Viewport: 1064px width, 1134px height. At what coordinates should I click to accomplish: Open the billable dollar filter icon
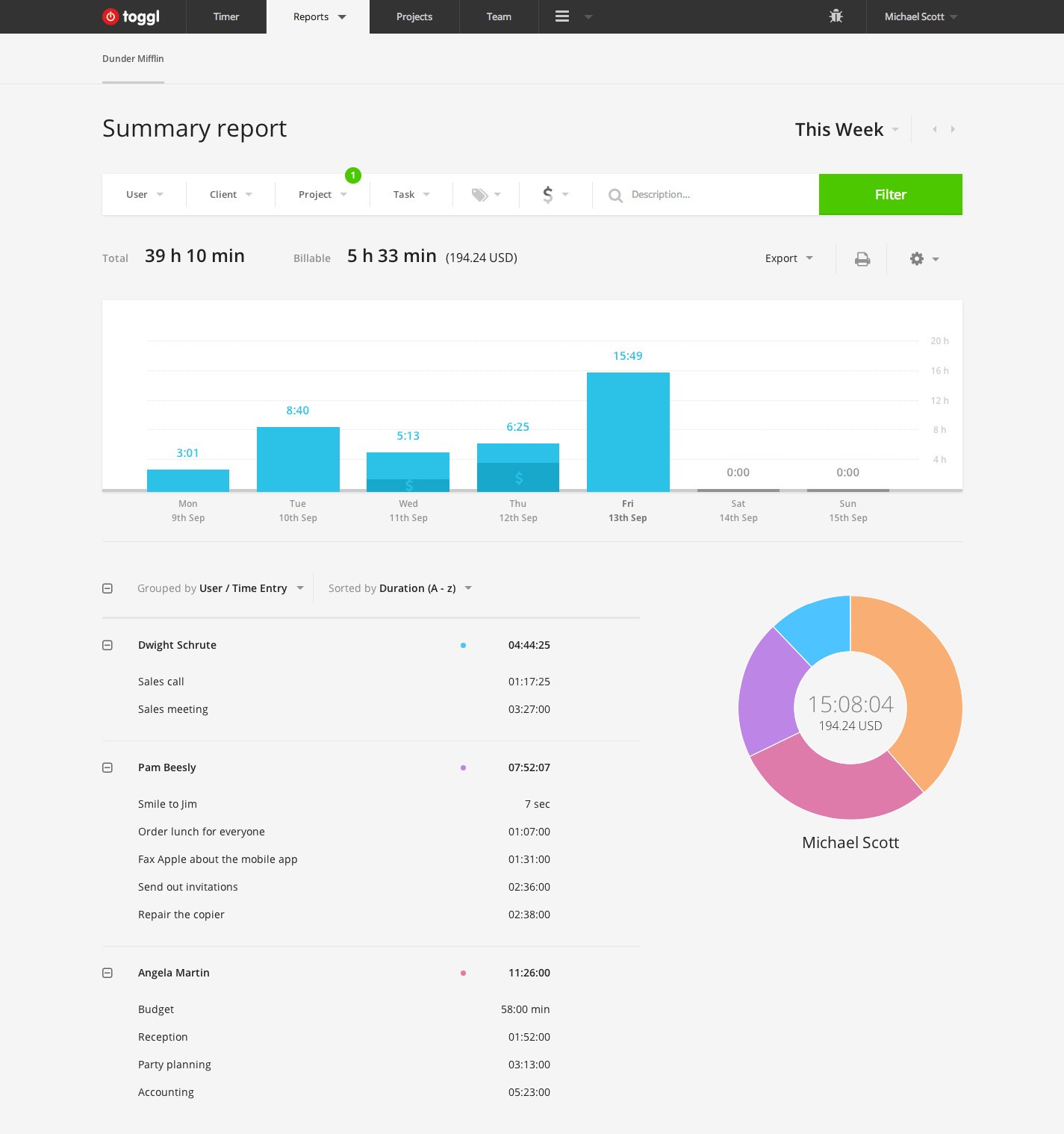[x=548, y=195]
